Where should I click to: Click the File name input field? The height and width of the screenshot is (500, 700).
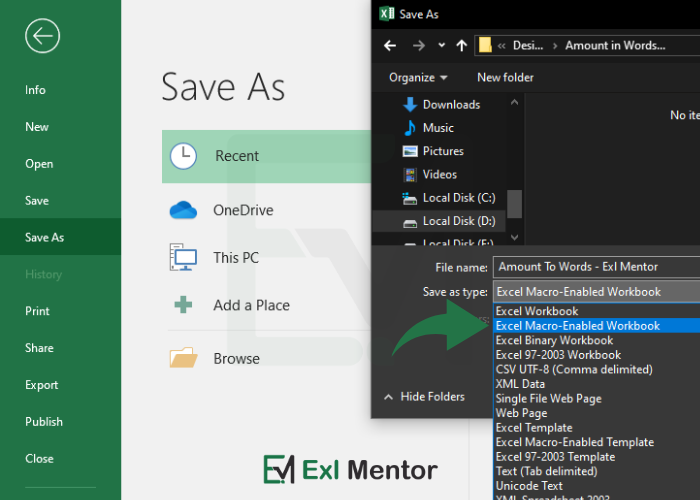click(596, 267)
